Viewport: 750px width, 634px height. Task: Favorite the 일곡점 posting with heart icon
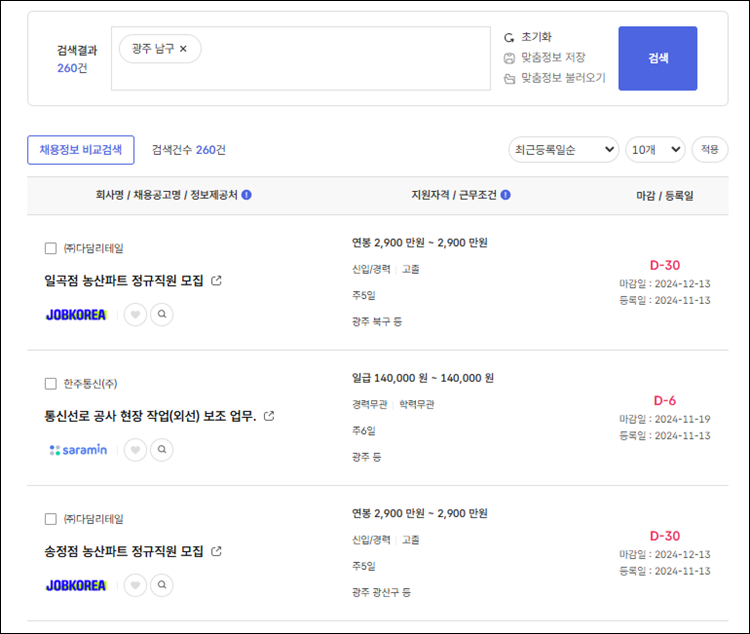(135, 314)
